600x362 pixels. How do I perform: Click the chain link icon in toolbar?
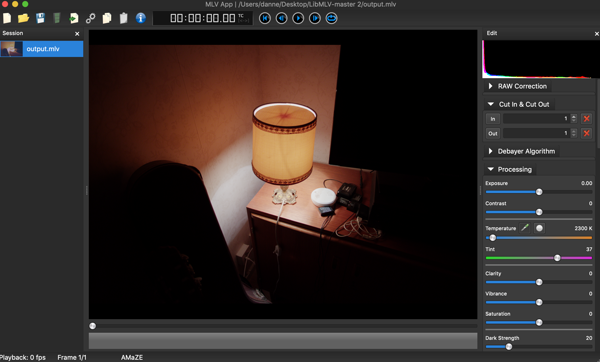(x=90, y=18)
